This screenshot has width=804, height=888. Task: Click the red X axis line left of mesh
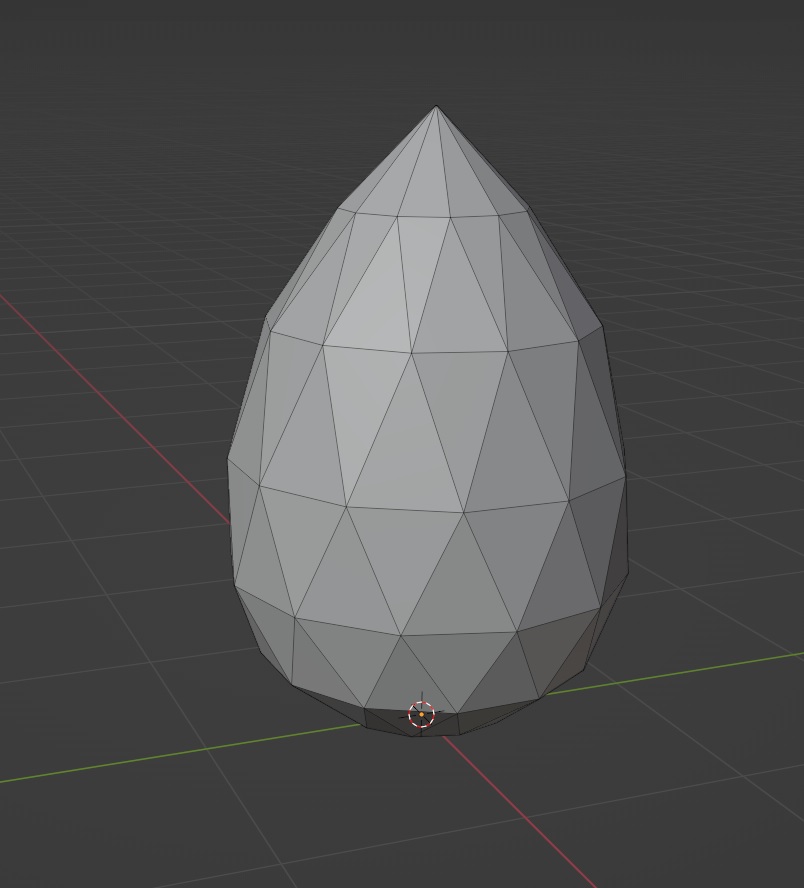coord(120,400)
